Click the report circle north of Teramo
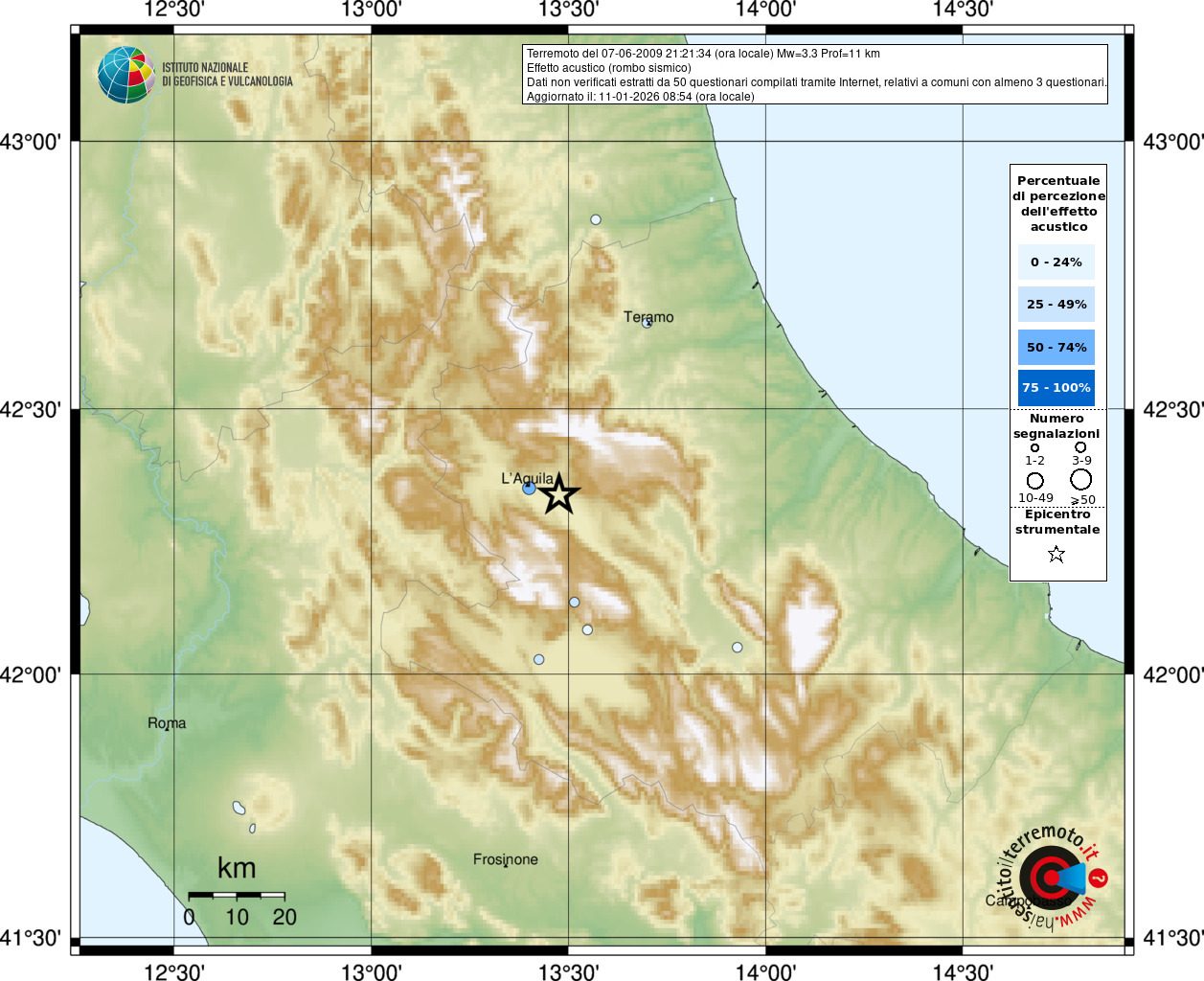Image resolution: width=1204 pixels, height=981 pixels. (596, 219)
